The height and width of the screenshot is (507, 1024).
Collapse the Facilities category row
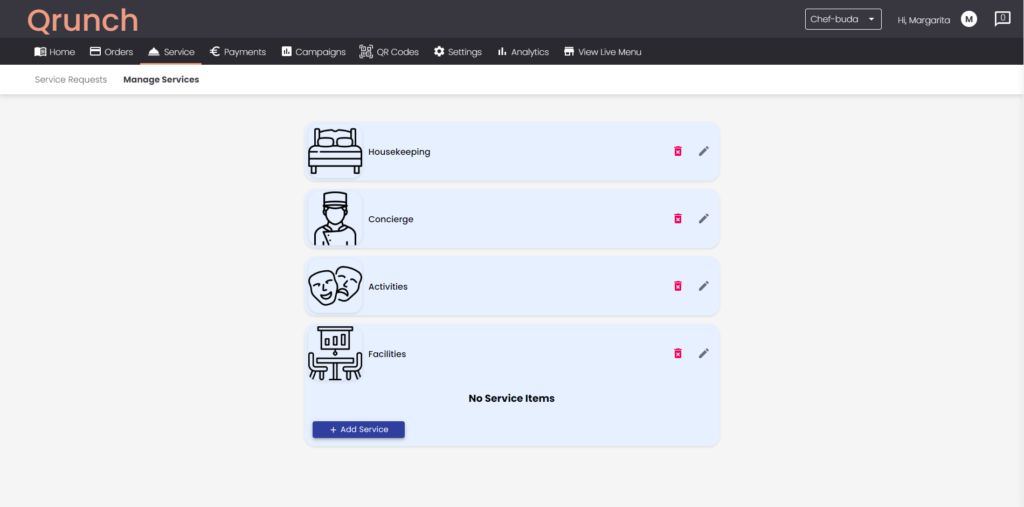pos(512,353)
